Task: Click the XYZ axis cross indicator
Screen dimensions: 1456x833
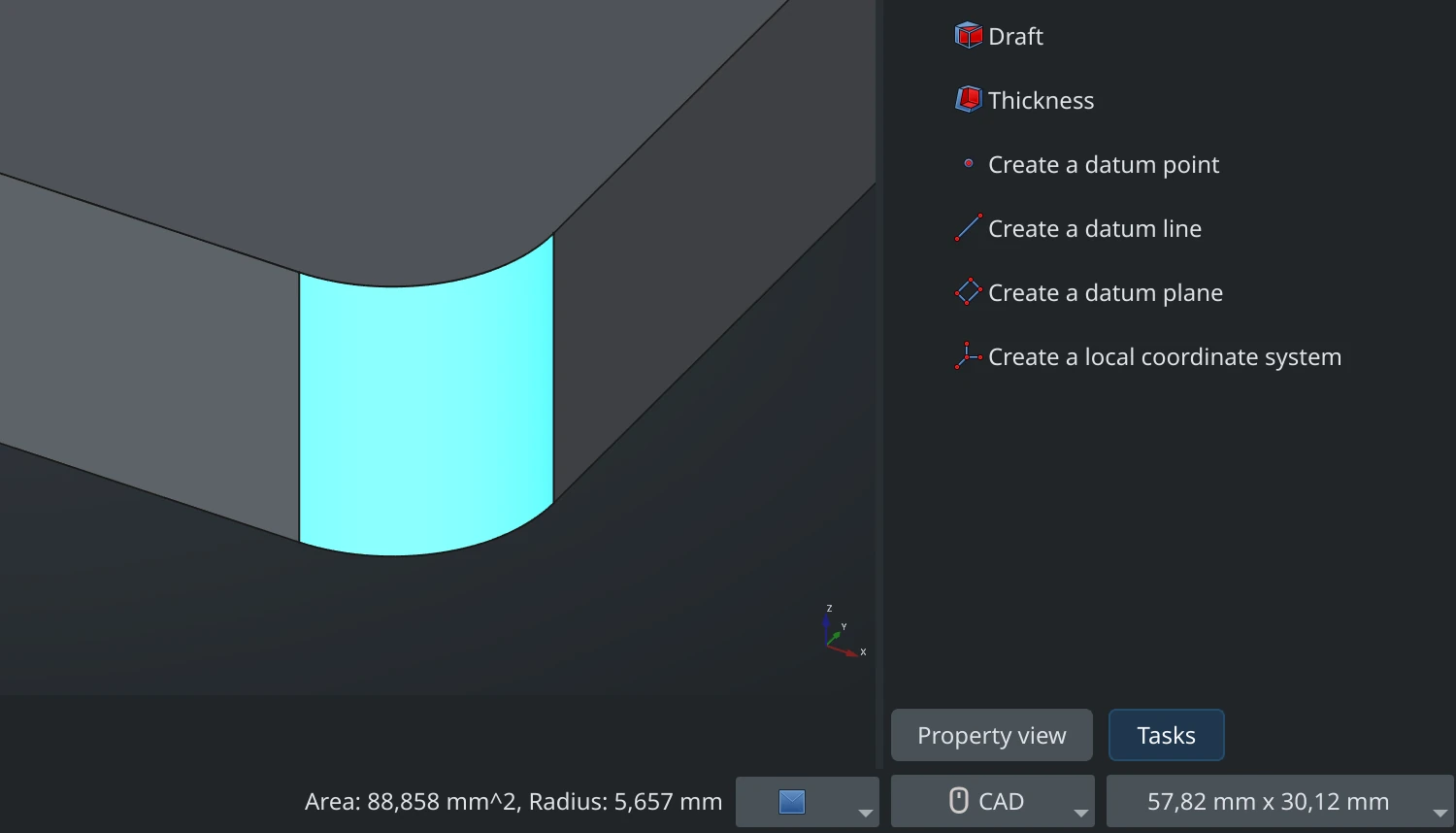Action: [844, 632]
